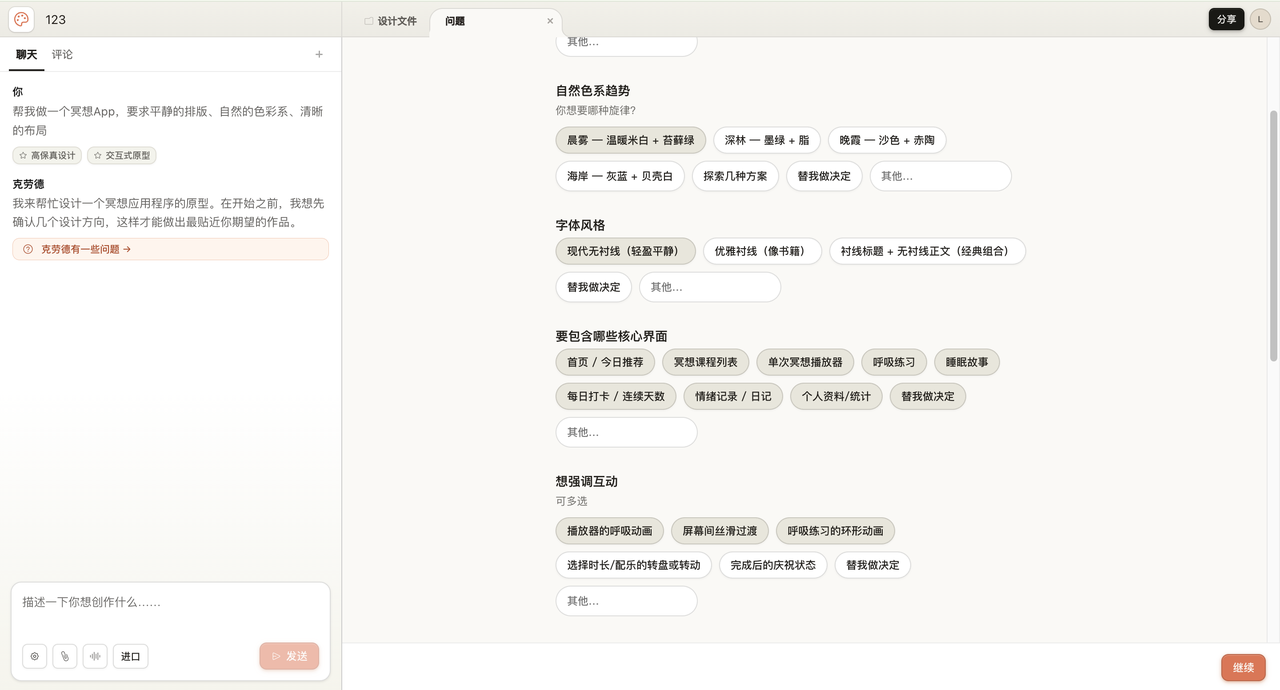Viewport: 1280px width, 690px height.
Task: Close the 问题 tab
Action: (x=550, y=21)
